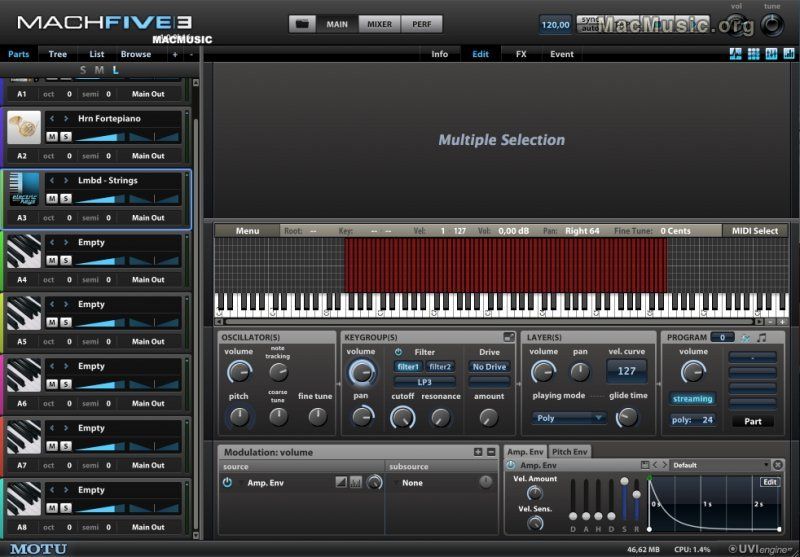Switch to the MIXER view
Image resolution: width=800 pixels, height=557 pixels.
click(x=380, y=24)
